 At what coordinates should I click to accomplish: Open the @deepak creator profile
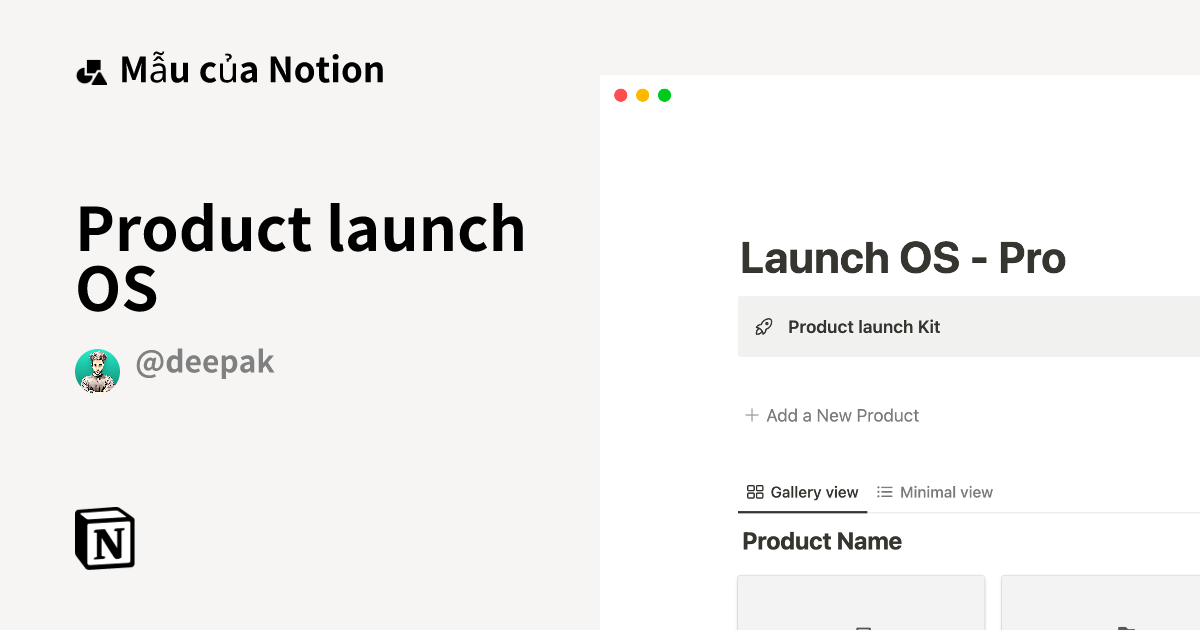(205, 362)
